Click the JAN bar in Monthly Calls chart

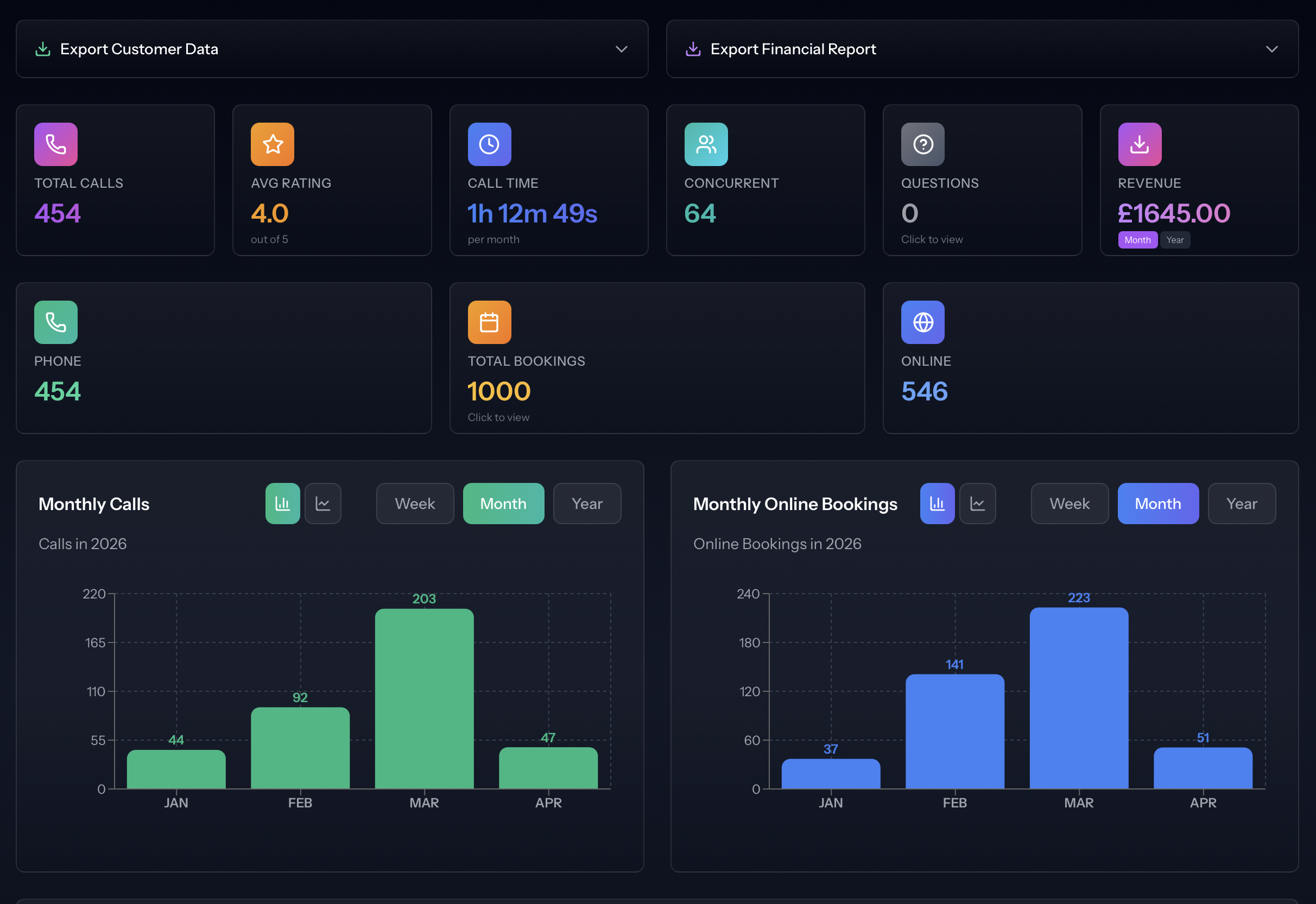(176, 769)
